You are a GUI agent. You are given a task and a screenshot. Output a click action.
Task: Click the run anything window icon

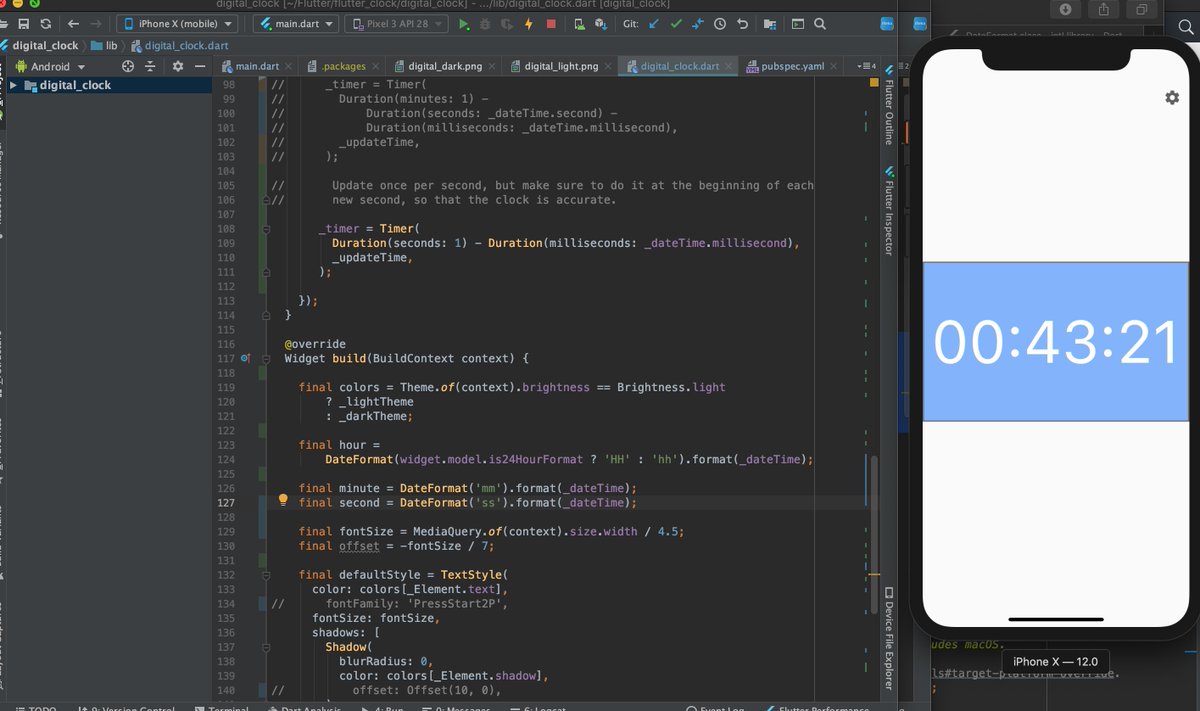tap(797, 23)
